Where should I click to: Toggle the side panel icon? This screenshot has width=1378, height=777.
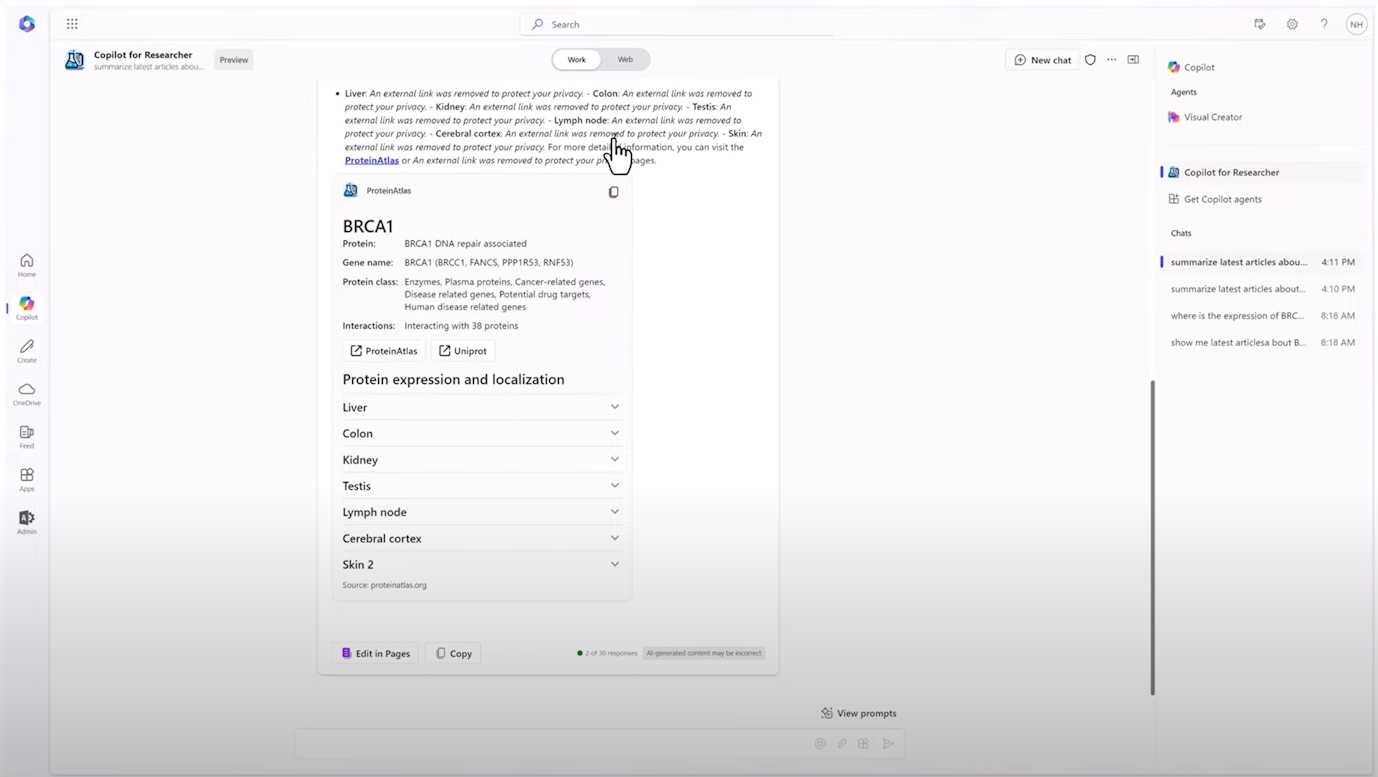click(x=1133, y=60)
